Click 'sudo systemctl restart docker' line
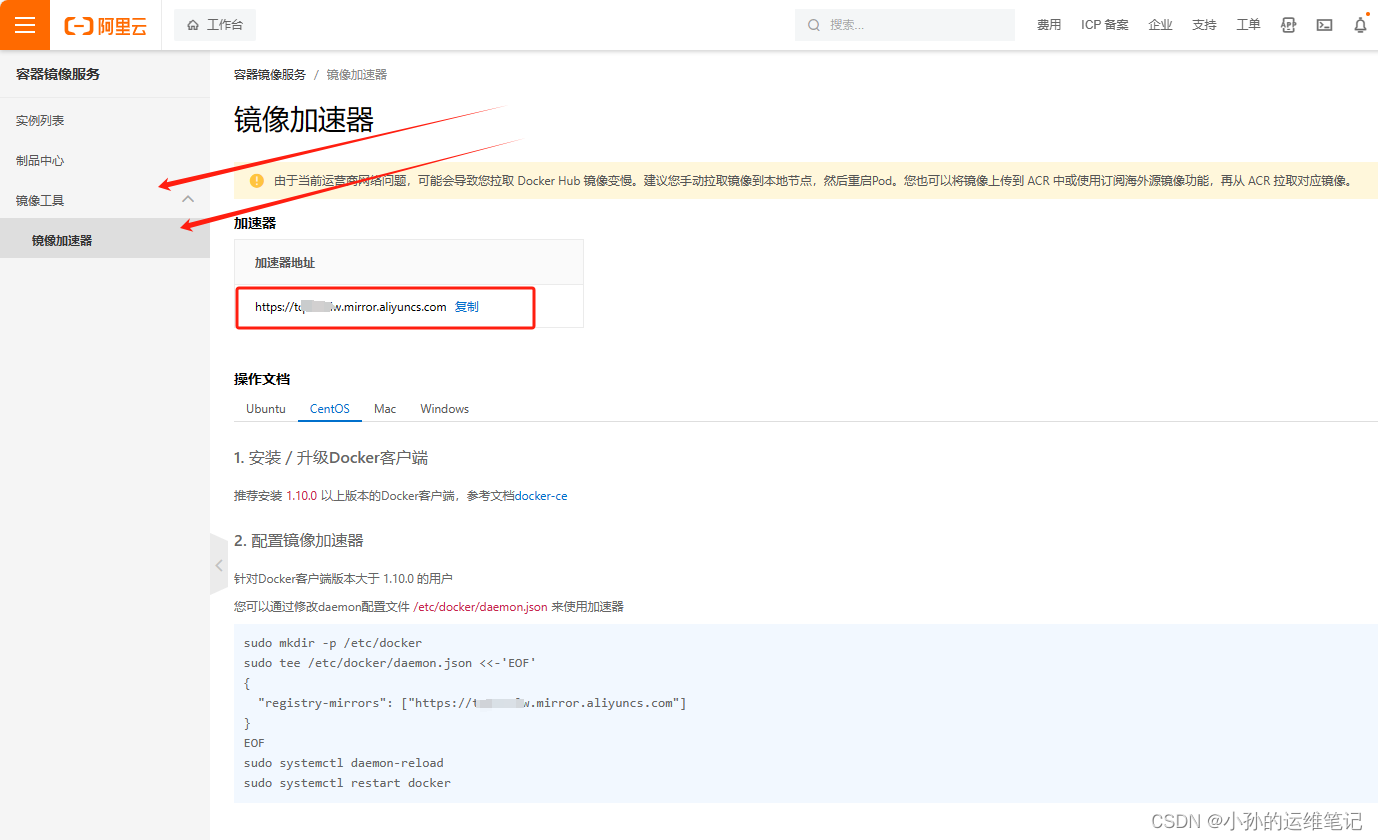 click(347, 783)
